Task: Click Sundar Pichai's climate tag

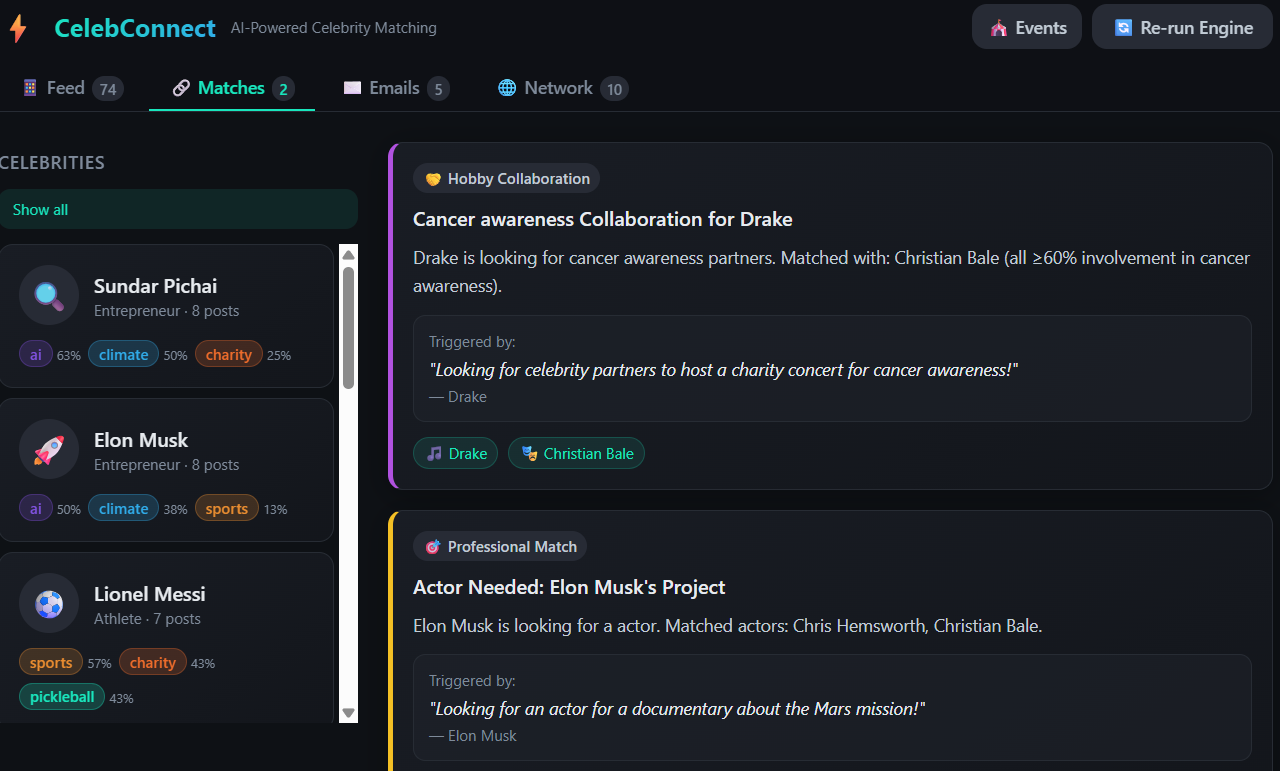Action: (x=123, y=355)
